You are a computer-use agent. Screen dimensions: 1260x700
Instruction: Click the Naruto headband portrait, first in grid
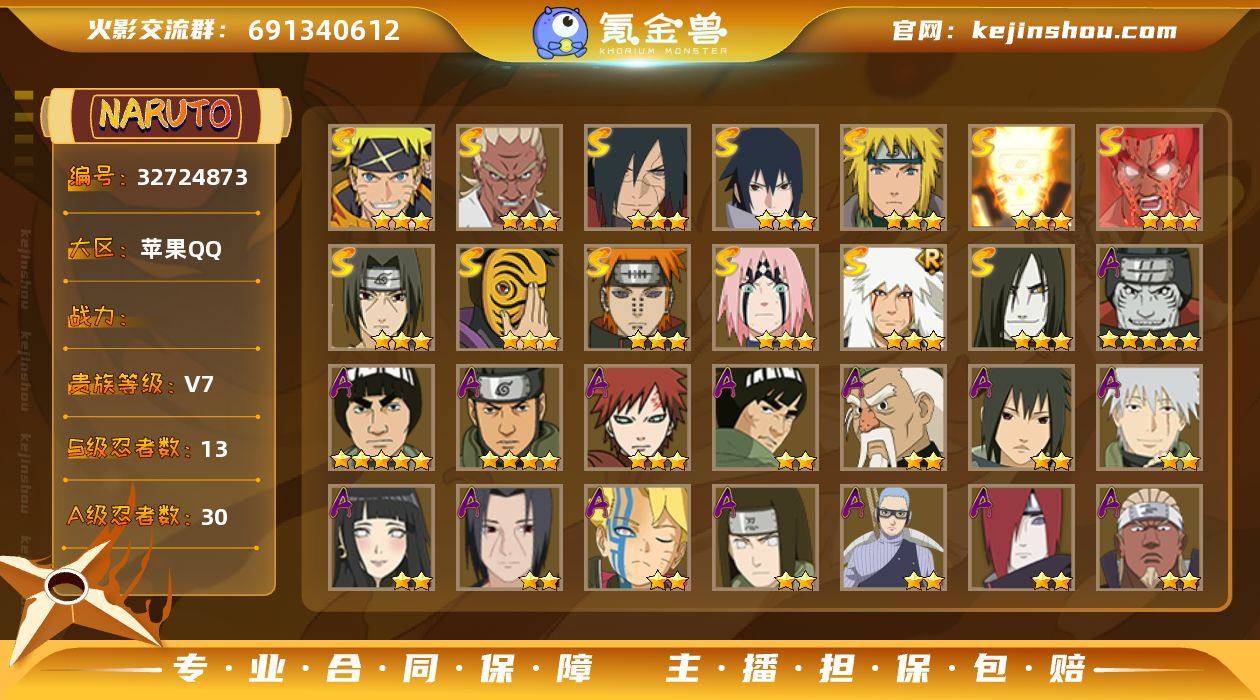381,178
